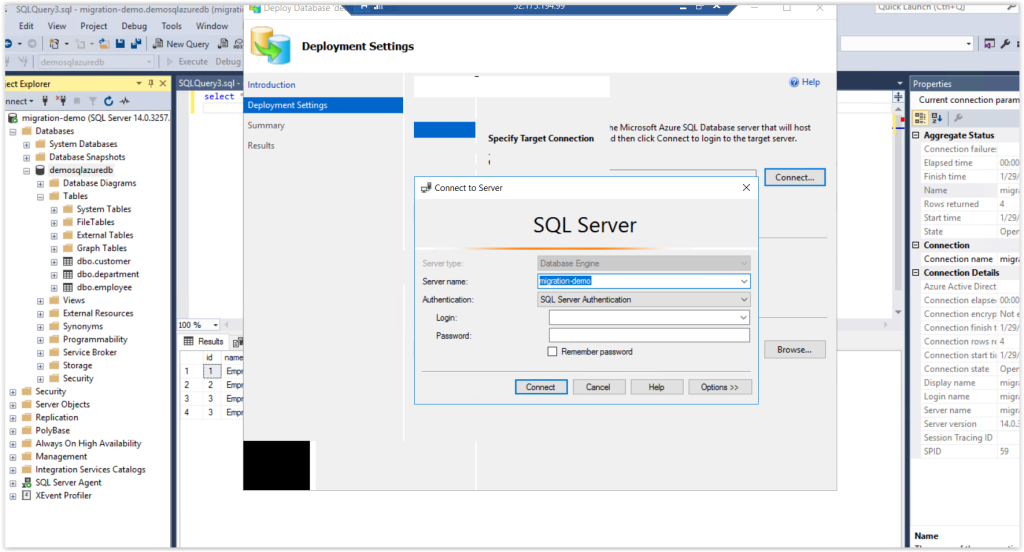The image size is (1024, 552).
Task: Click Cancel in Connect to Server dialog
Action: coord(598,387)
